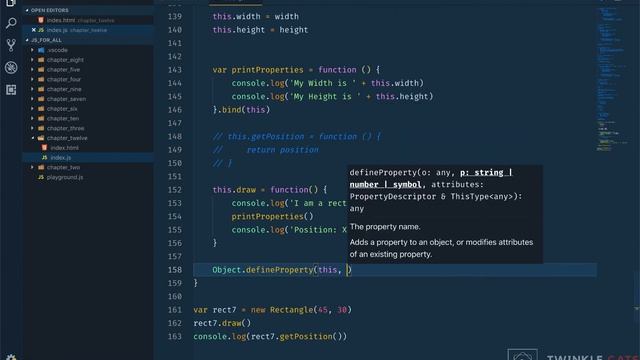The height and width of the screenshot is (360, 640).
Task: Click the .vscode folder icon
Action: click(x=41, y=50)
